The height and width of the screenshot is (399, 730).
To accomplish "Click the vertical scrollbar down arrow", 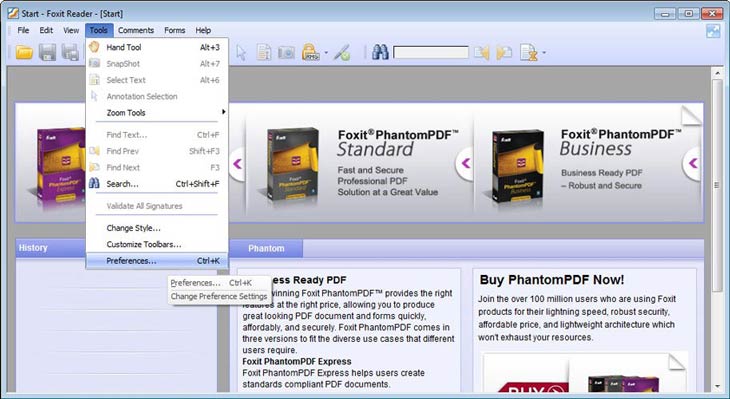I will [717, 386].
